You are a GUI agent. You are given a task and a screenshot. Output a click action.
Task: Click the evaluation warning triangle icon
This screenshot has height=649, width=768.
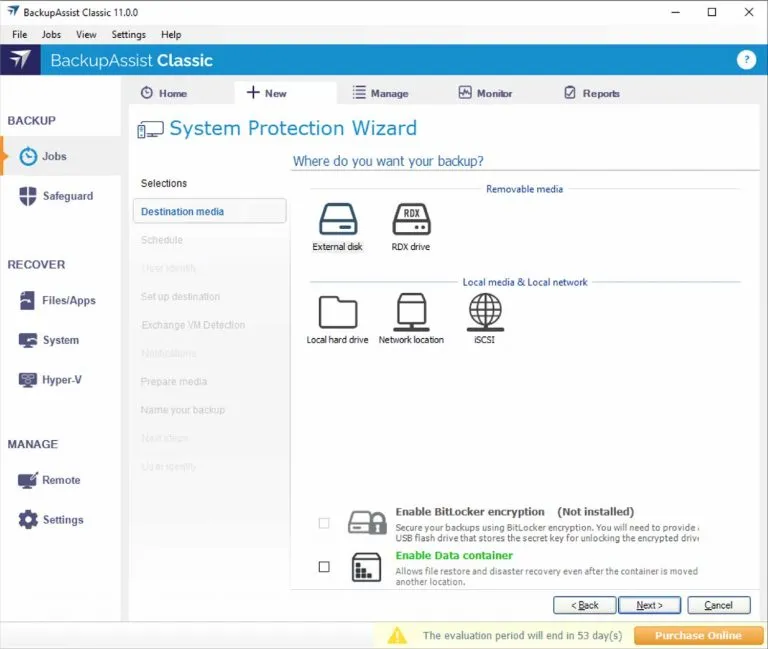(397, 635)
